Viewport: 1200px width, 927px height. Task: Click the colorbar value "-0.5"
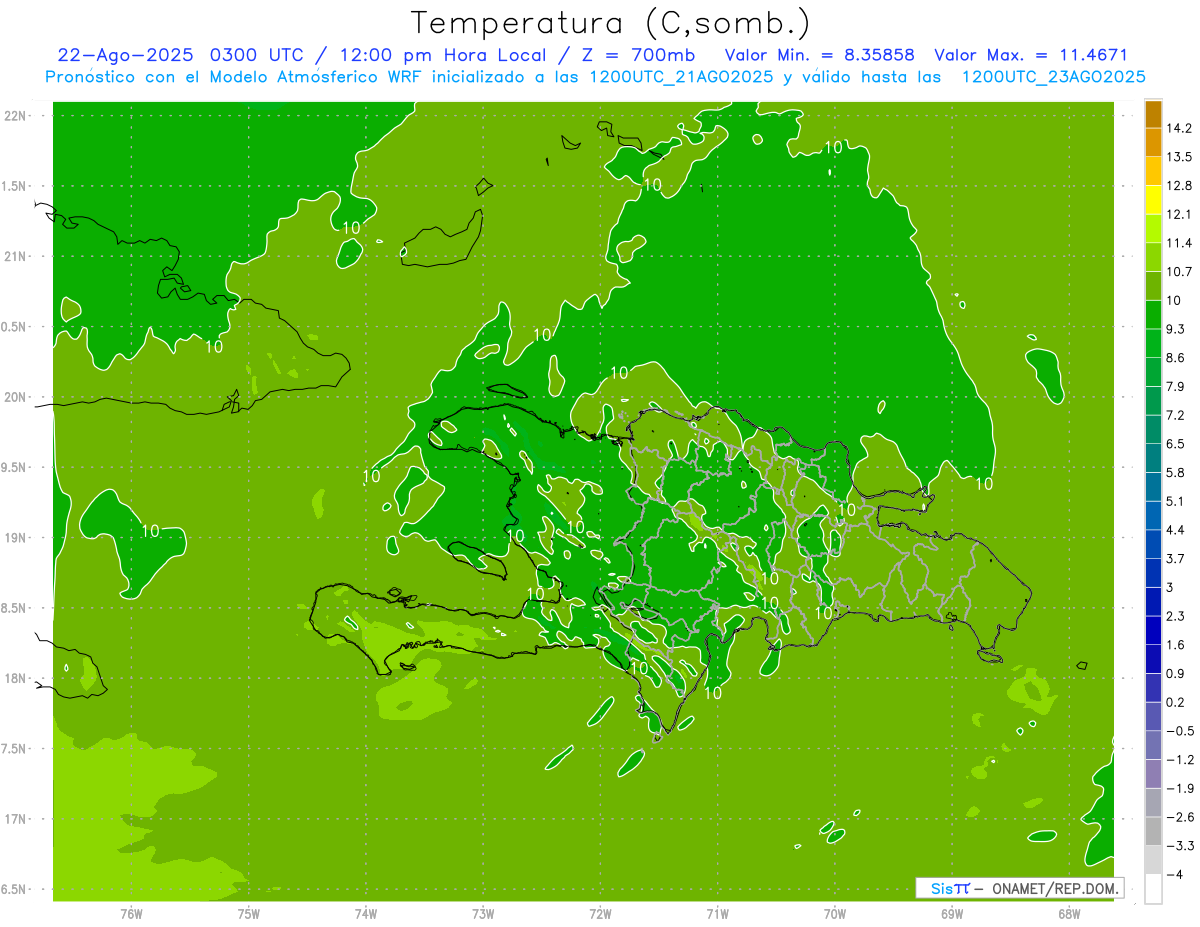point(1180,731)
